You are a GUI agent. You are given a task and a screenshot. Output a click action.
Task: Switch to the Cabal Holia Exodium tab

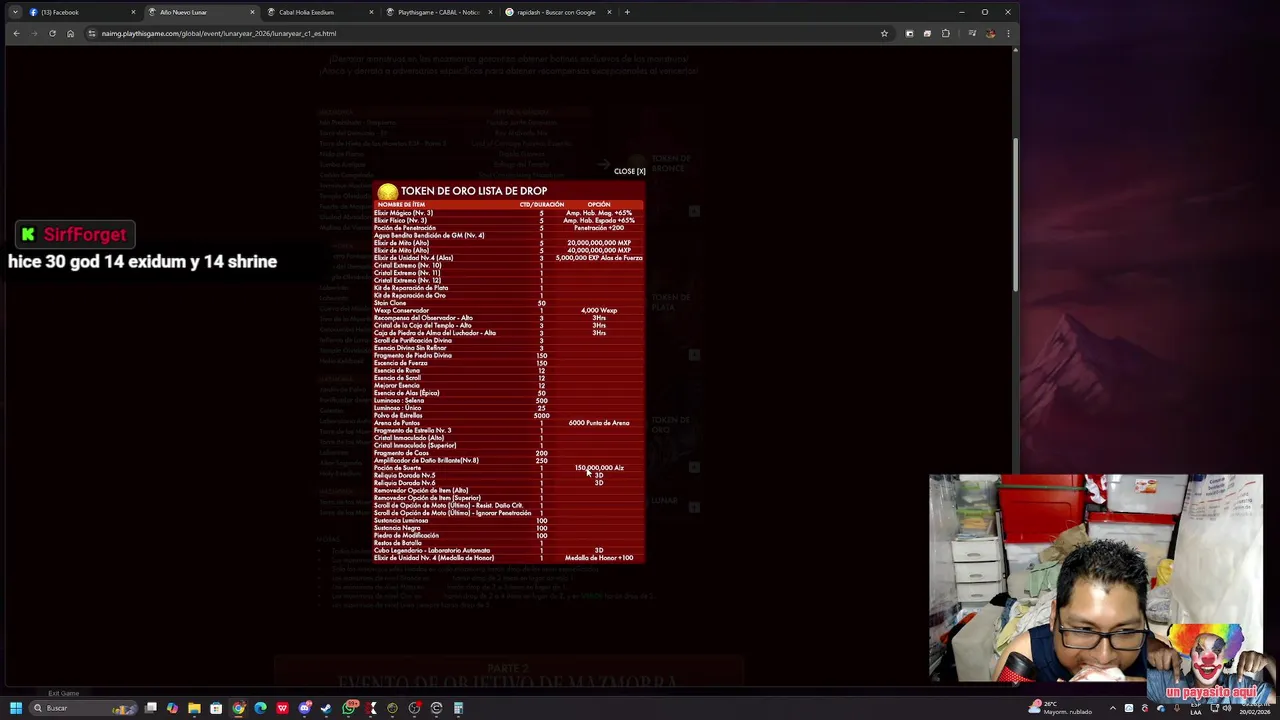point(319,12)
